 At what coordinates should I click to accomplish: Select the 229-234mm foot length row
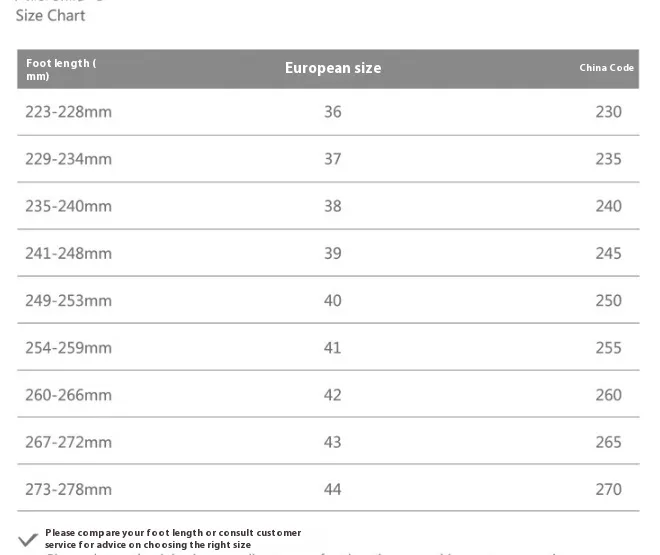pos(328,159)
